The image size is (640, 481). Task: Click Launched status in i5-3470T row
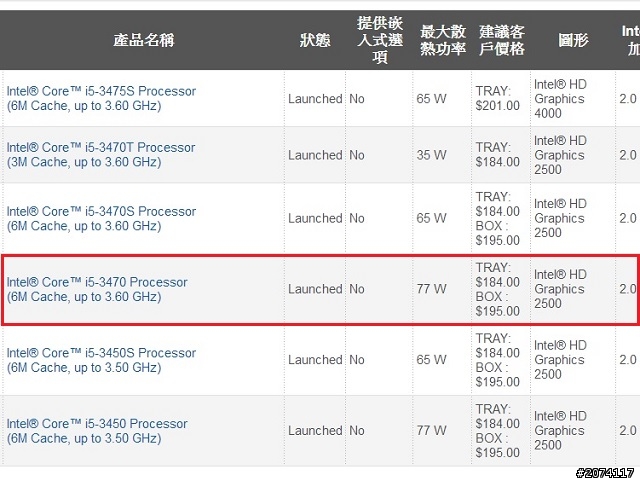315,155
